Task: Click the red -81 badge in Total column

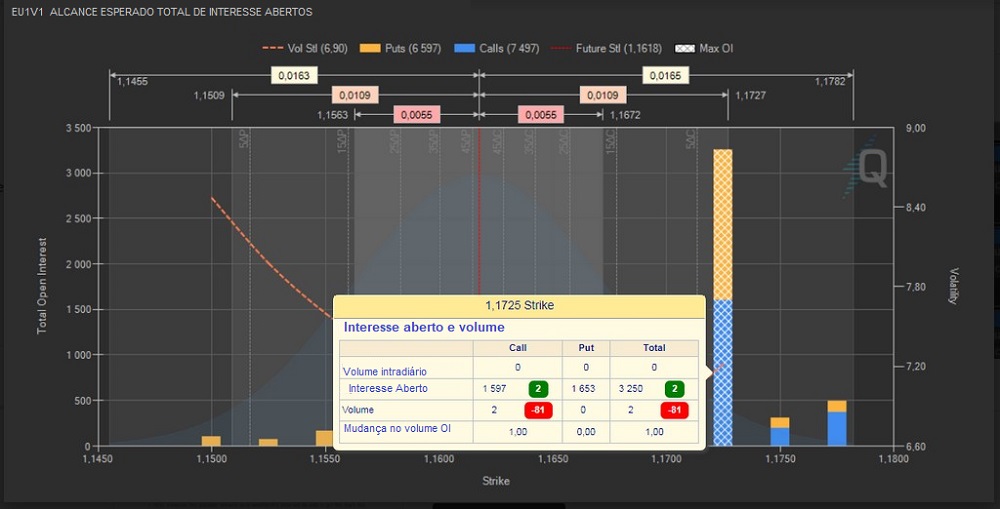Action: (x=675, y=410)
